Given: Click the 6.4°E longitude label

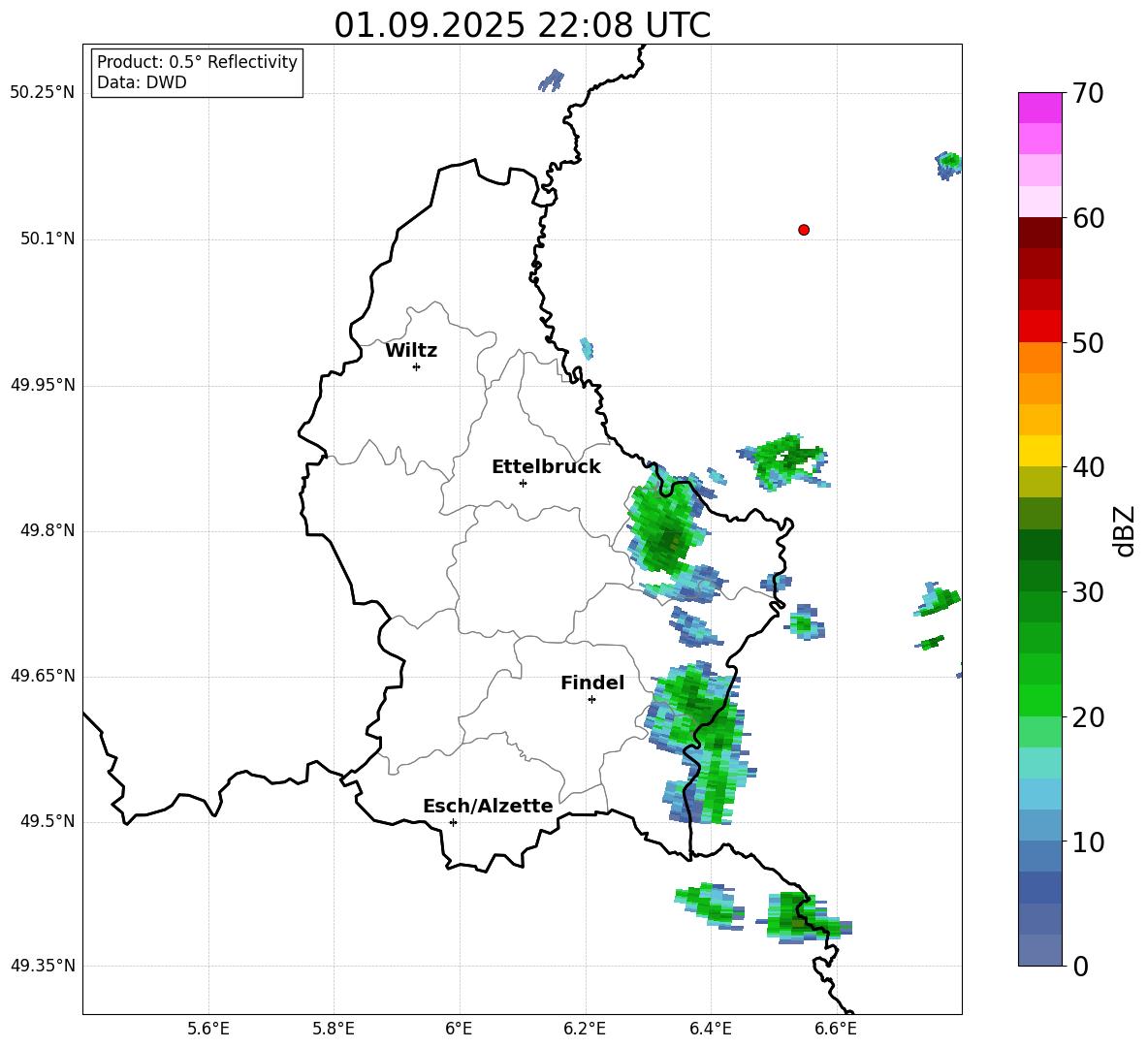Looking at the screenshot, I should pyautogui.click(x=710, y=1029).
